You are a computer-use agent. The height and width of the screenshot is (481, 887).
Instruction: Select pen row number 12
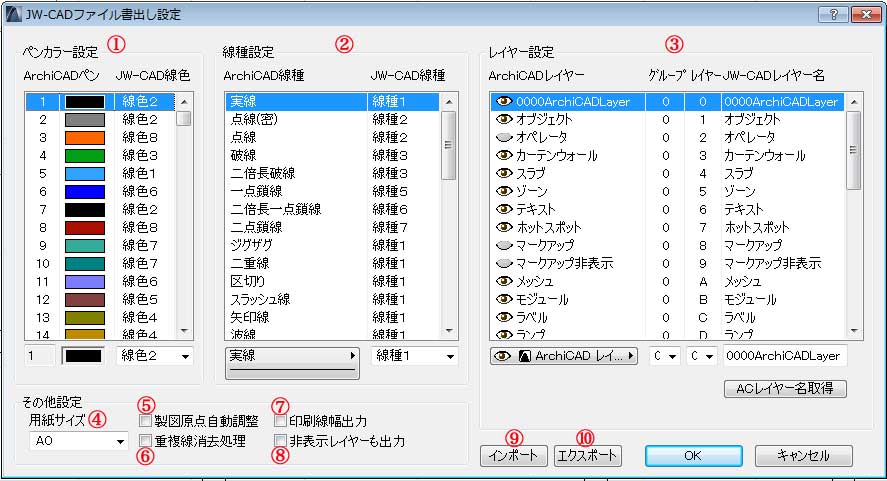[100, 299]
